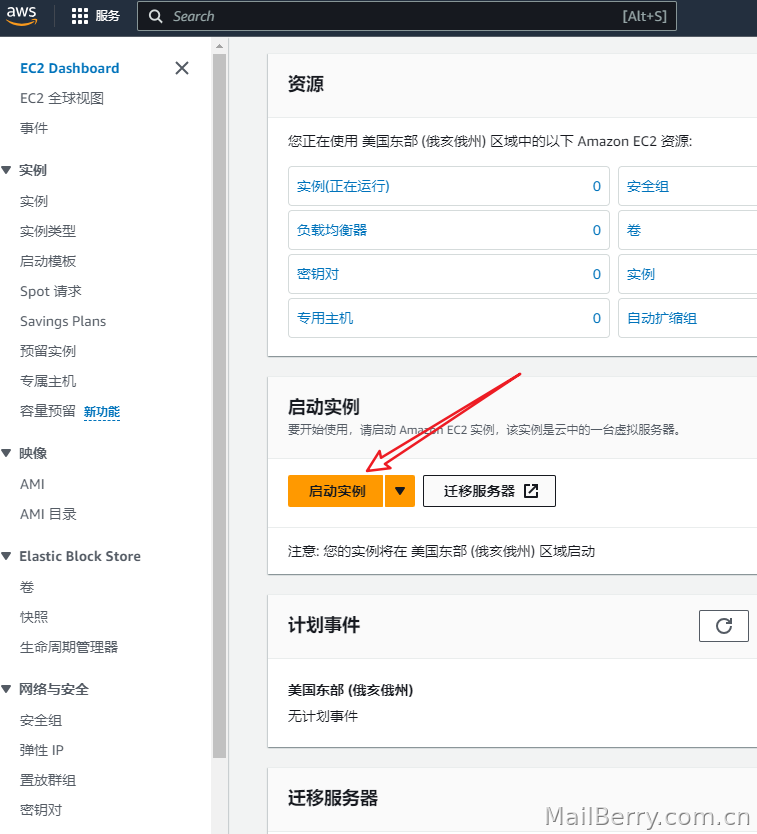Collapse the 网络与安全 section

pyautogui.click(x=6, y=689)
